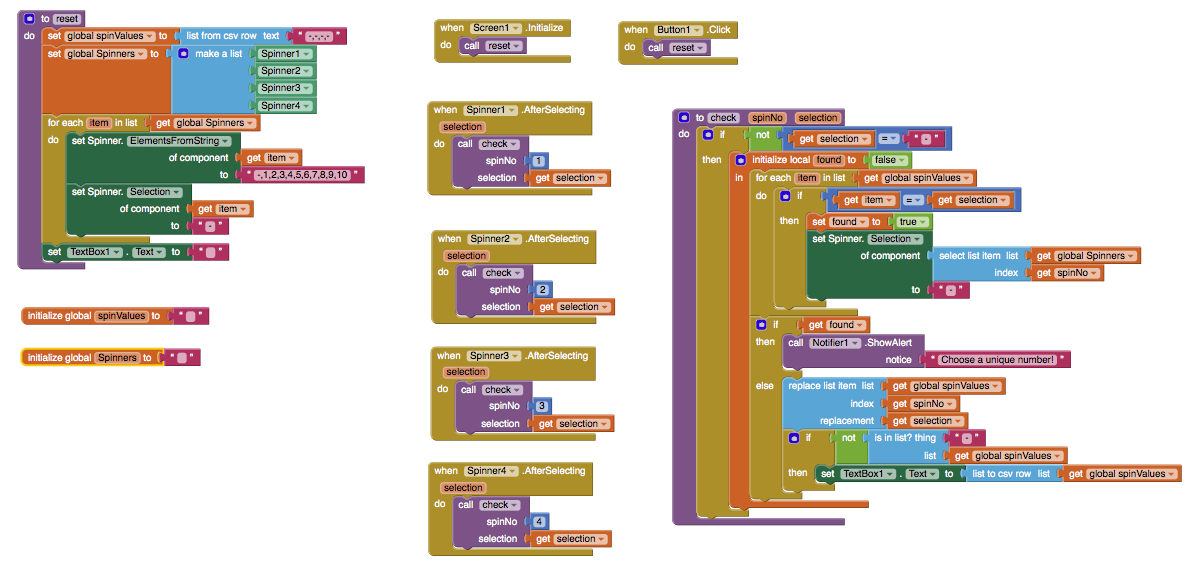Open mutator gear on the 'to reset' procedure

[x=29, y=18]
